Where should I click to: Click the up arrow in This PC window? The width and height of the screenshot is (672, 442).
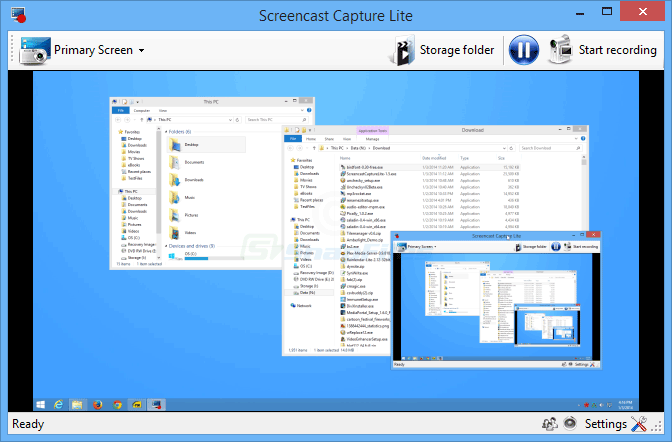pos(141,120)
